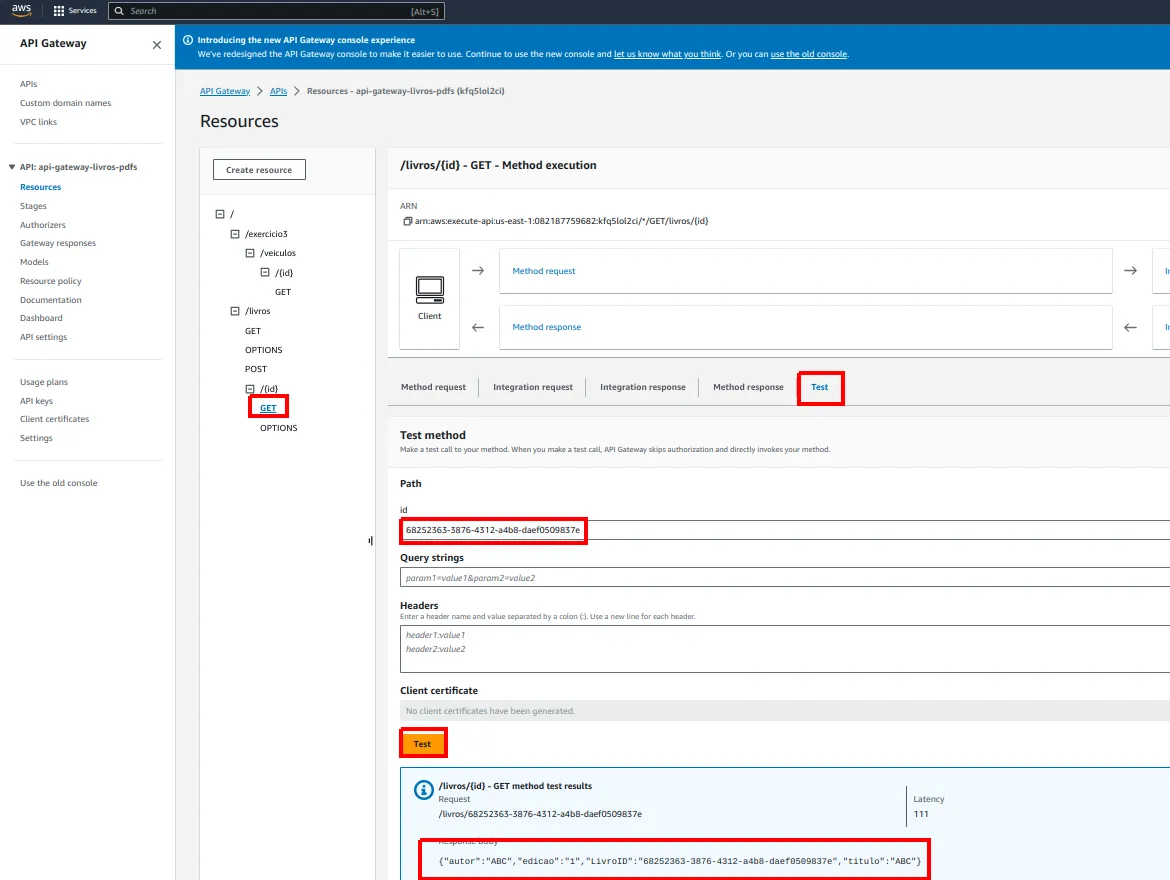Select OPTIONS method under /livros/{id}
Image resolution: width=1170 pixels, height=880 pixels.
tap(278, 428)
